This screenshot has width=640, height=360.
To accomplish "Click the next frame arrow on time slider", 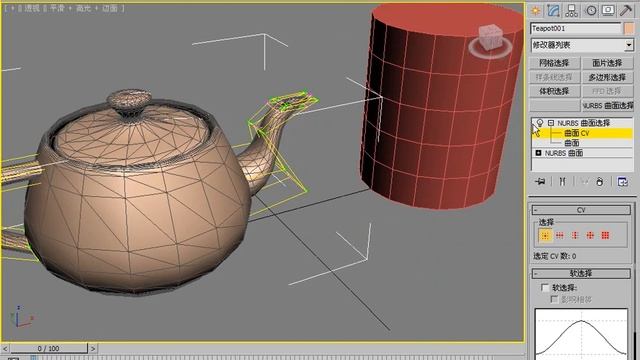I will pyautogui.click(x=93, y=349).
